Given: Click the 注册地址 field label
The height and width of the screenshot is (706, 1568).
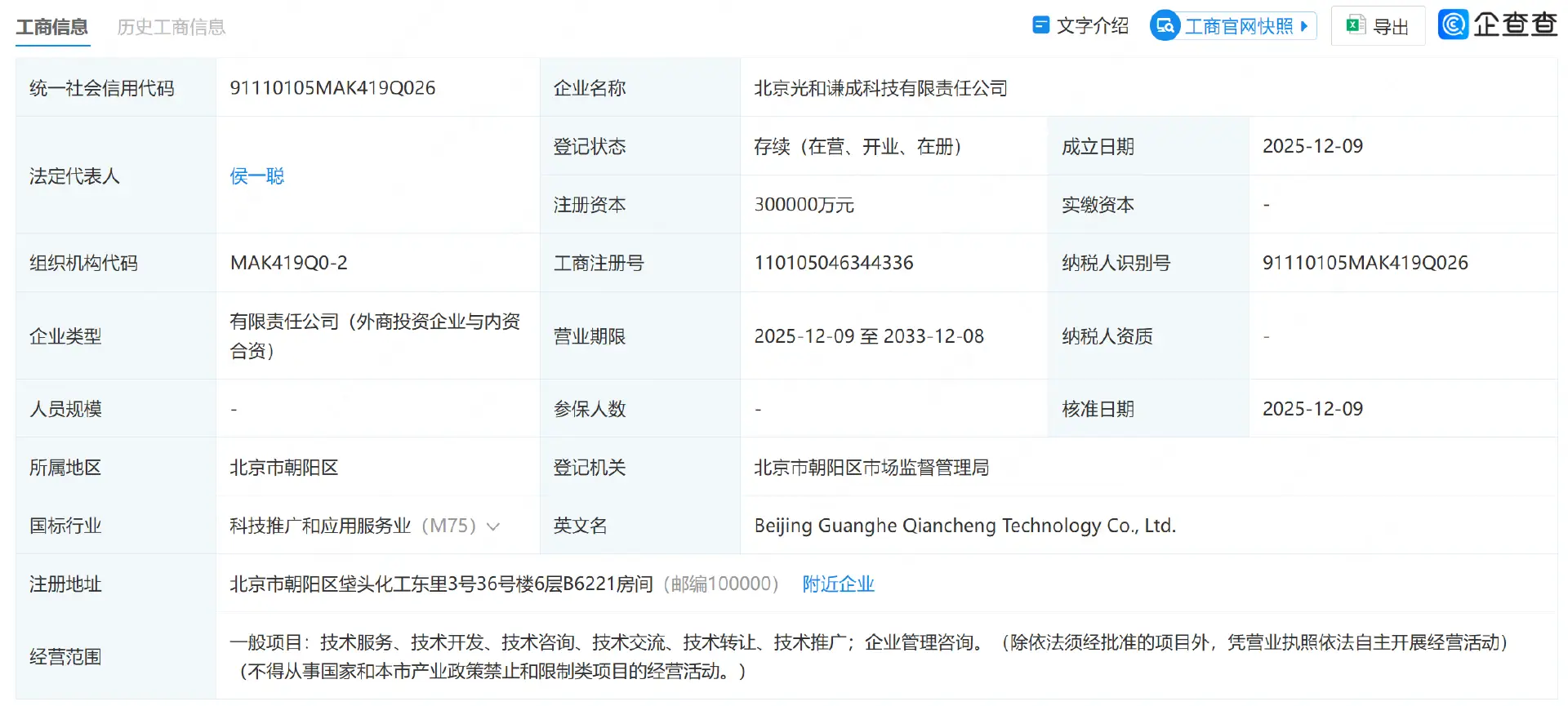Looking at the screenshot, I should click(x=65, y=584).
